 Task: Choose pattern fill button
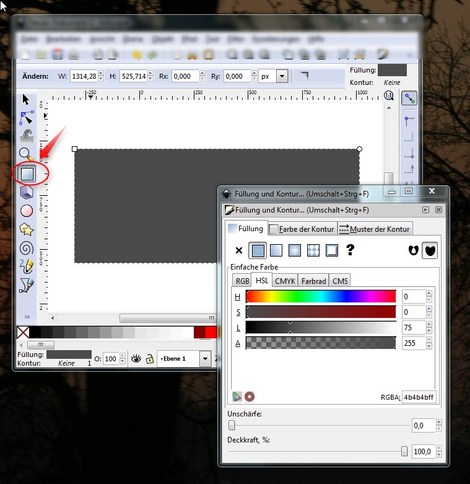313,250
